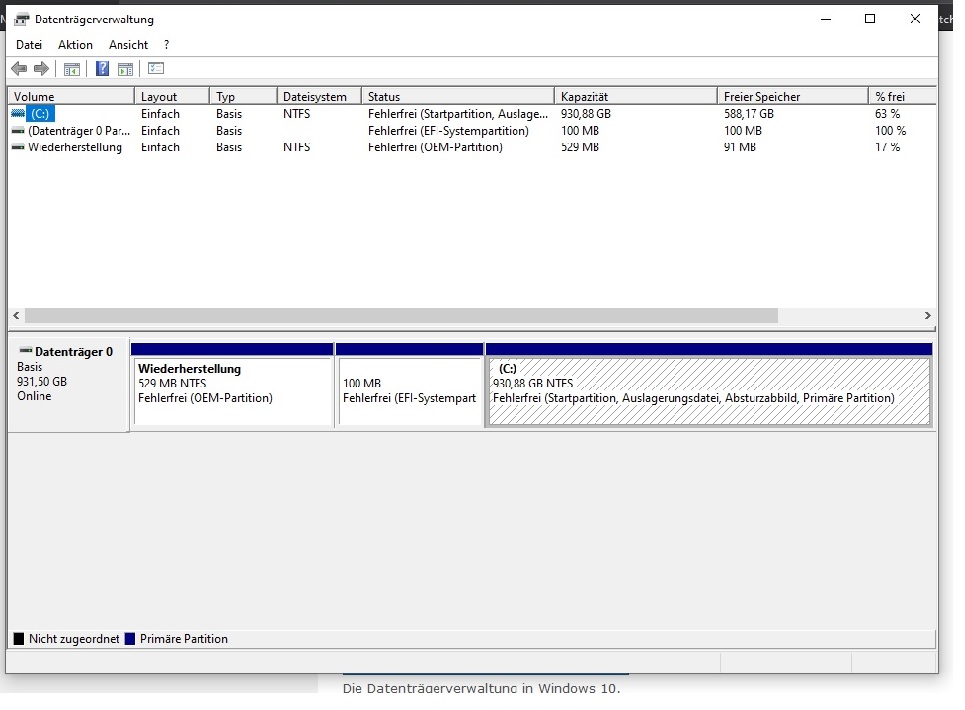This screenshot has height=710, width=965.
Task: Open the Ansicht menu
Action: click(128, 45)
